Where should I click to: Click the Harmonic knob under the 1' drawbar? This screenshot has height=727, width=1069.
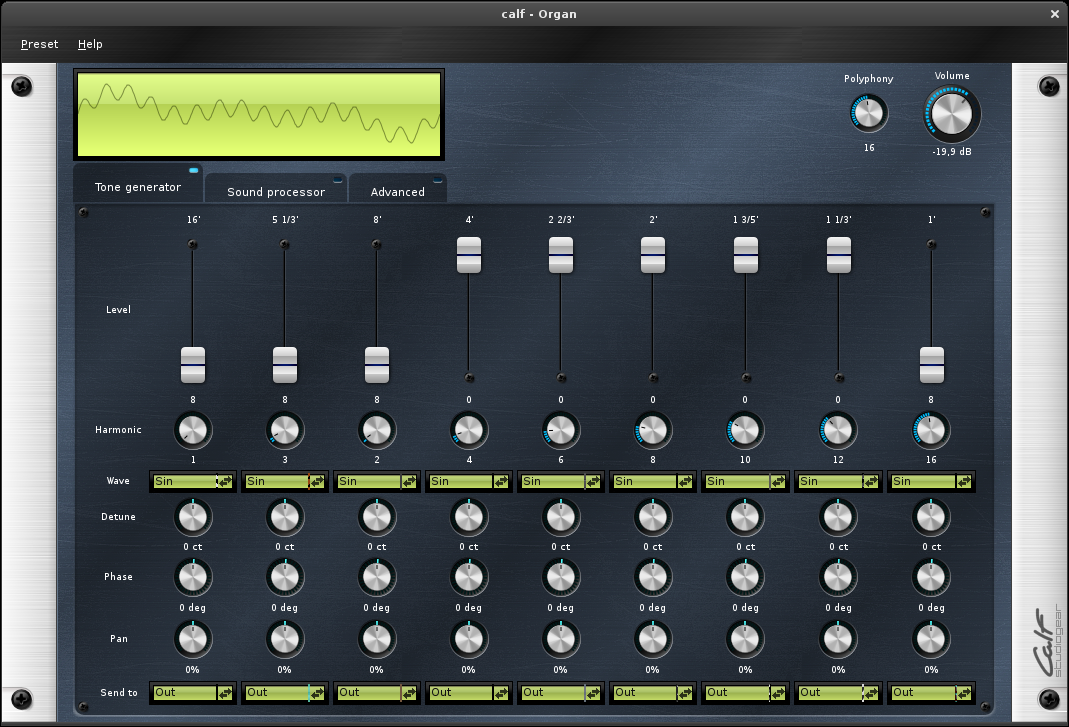click(x=931, y=431)
